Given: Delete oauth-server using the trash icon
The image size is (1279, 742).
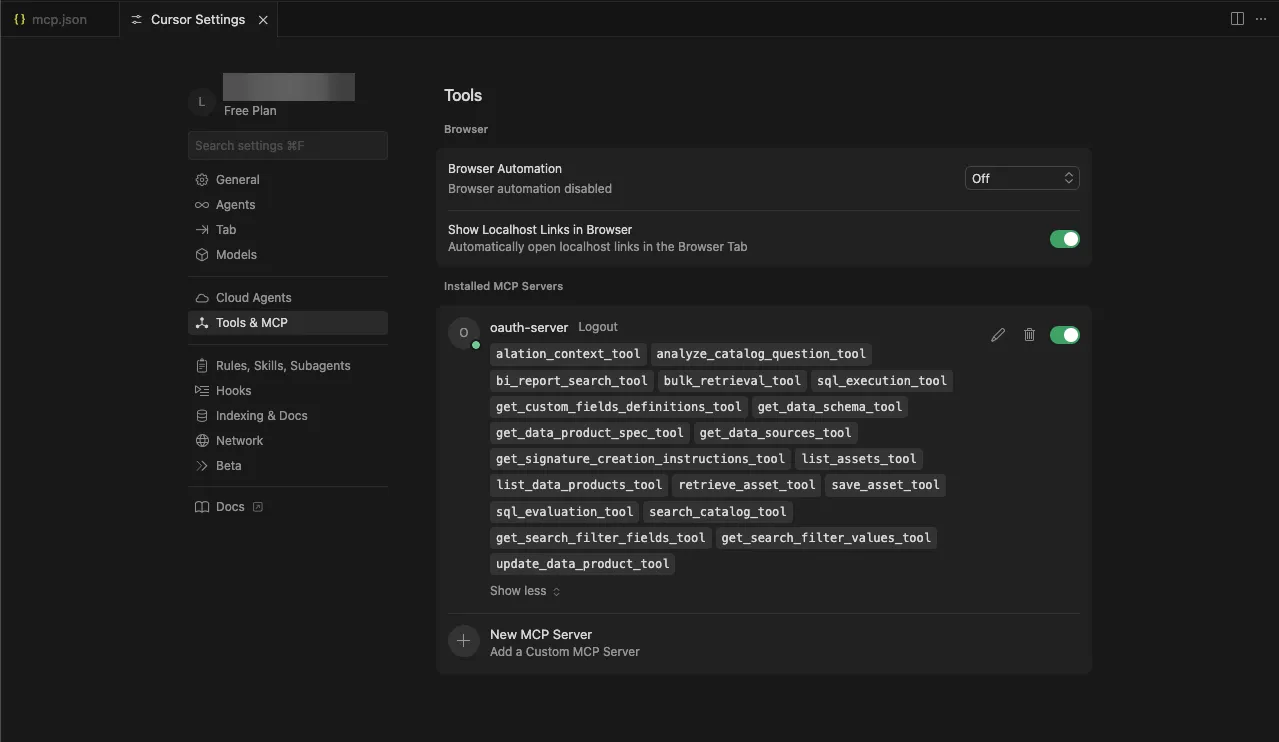Looking at the screenshot, I should 1029,335.
